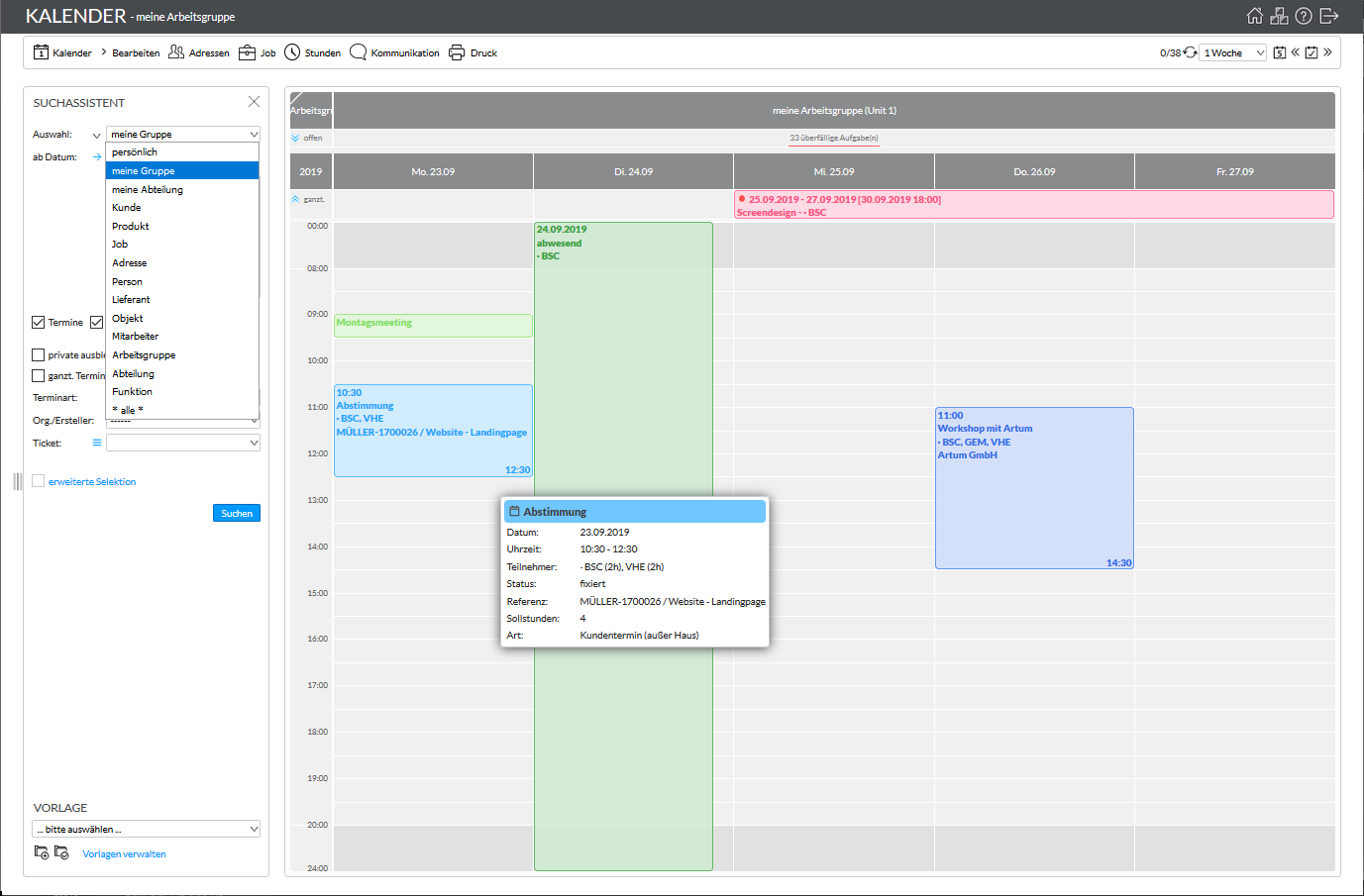1364x896 pixels.
Task: Open the Ticket dropdown
Action: pos(183,443)
